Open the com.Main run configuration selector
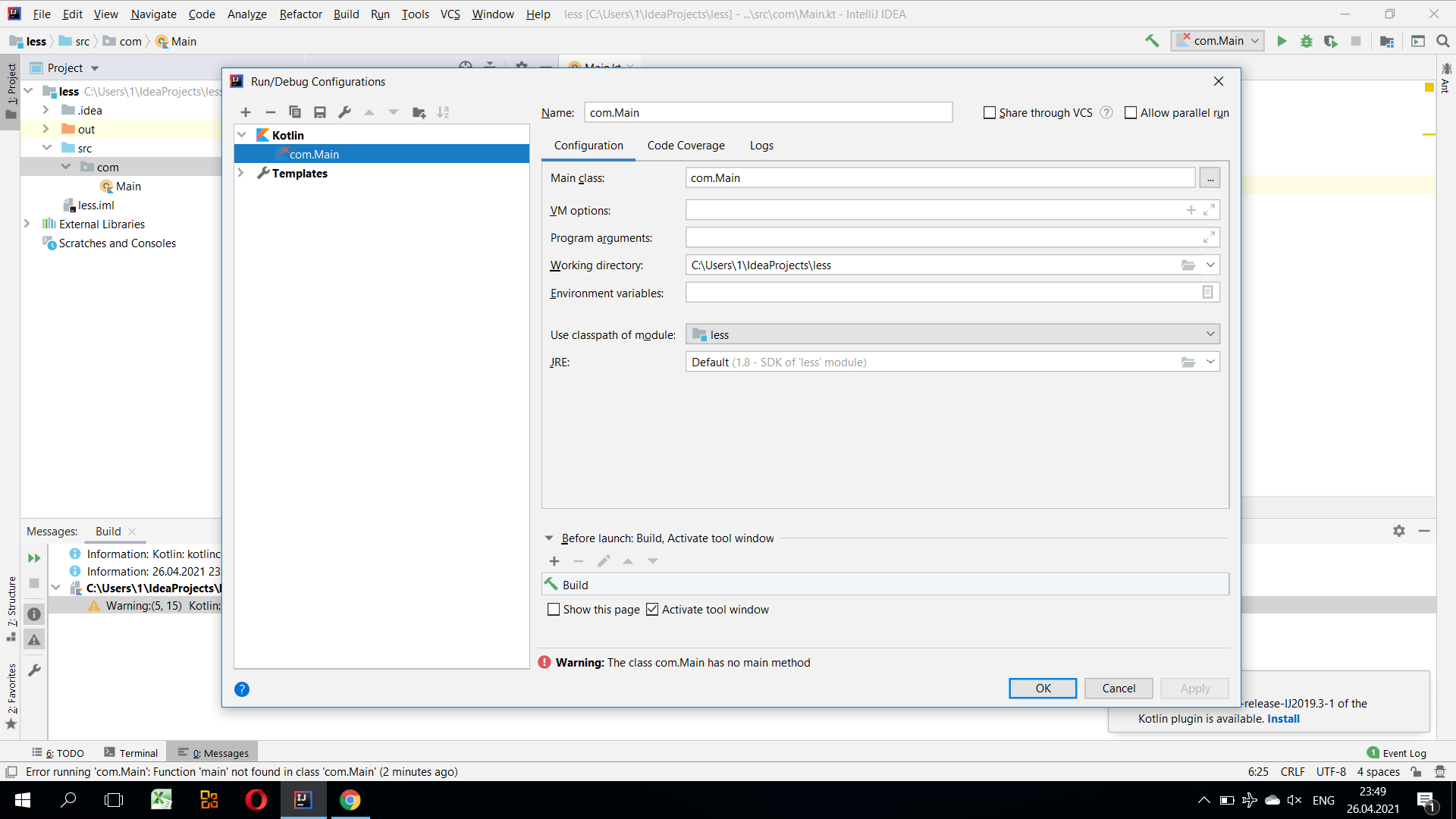1456x819 pixels. 1218,41
